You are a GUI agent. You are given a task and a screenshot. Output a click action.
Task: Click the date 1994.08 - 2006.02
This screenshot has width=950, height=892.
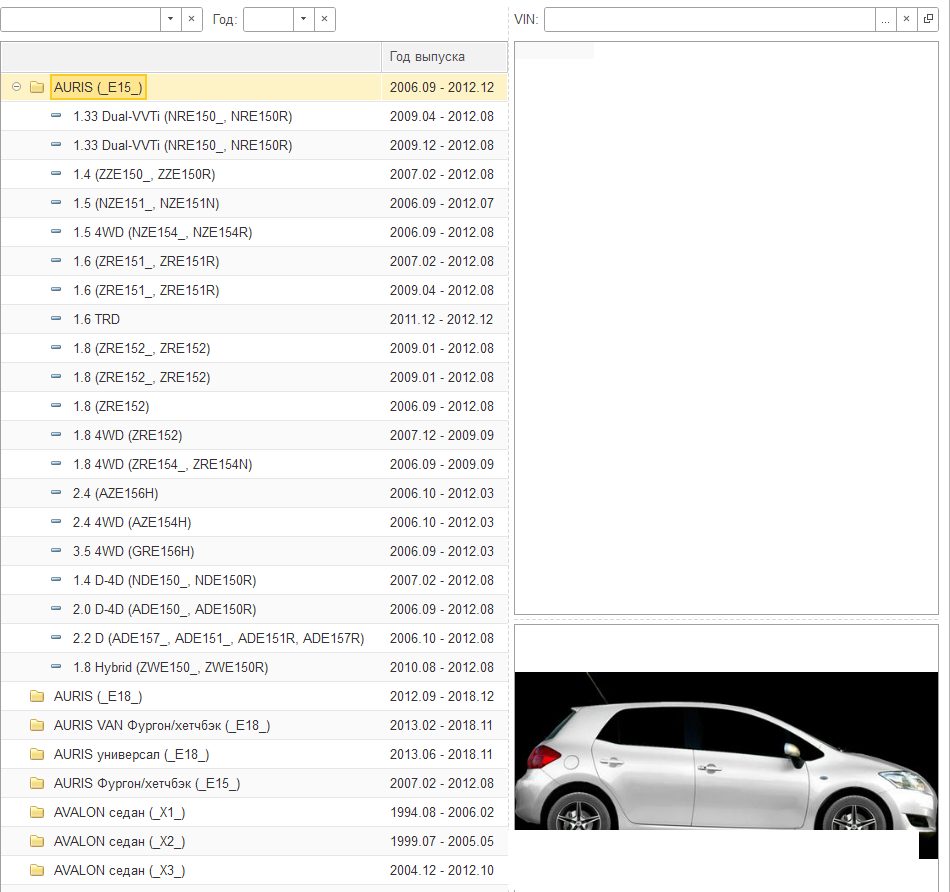pos(442,812)
